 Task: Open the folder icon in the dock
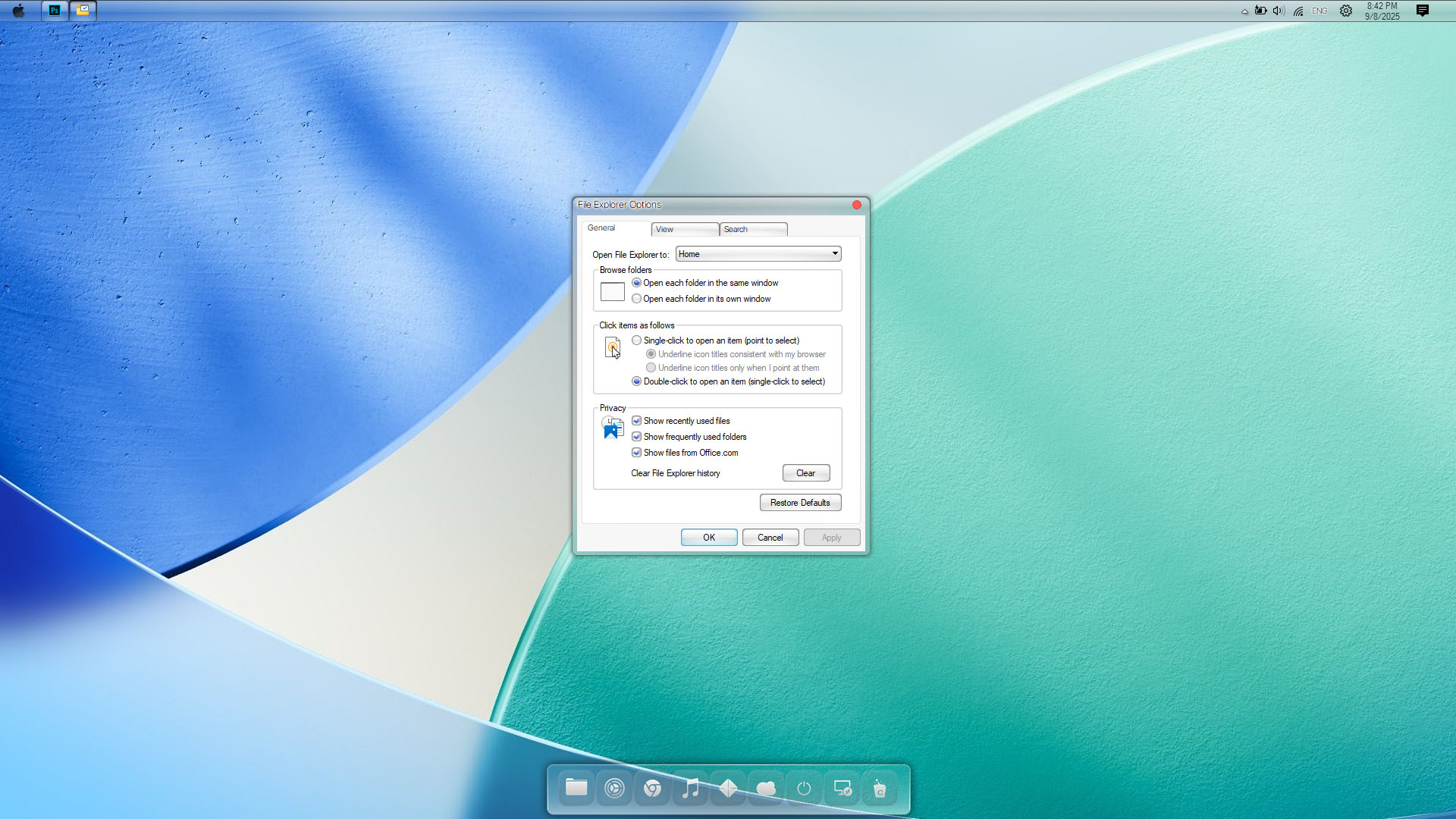point(576,789)
